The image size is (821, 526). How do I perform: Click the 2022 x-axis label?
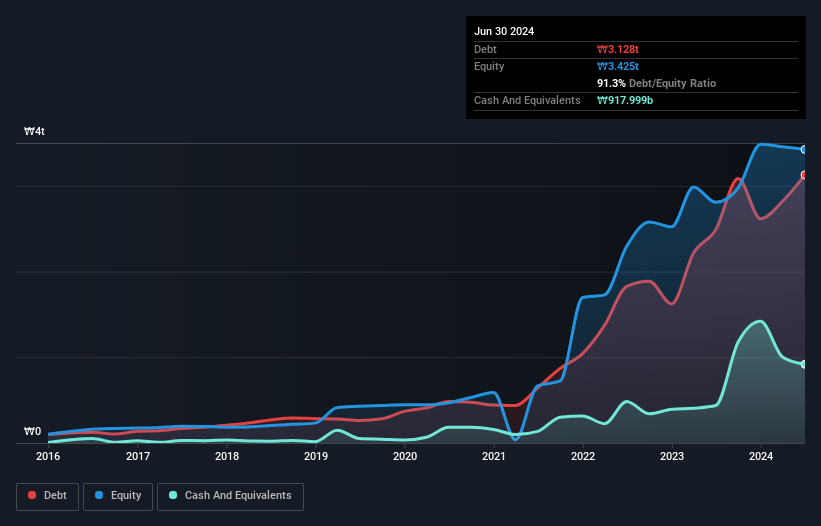pyautogui.click(x=583, y=456)
